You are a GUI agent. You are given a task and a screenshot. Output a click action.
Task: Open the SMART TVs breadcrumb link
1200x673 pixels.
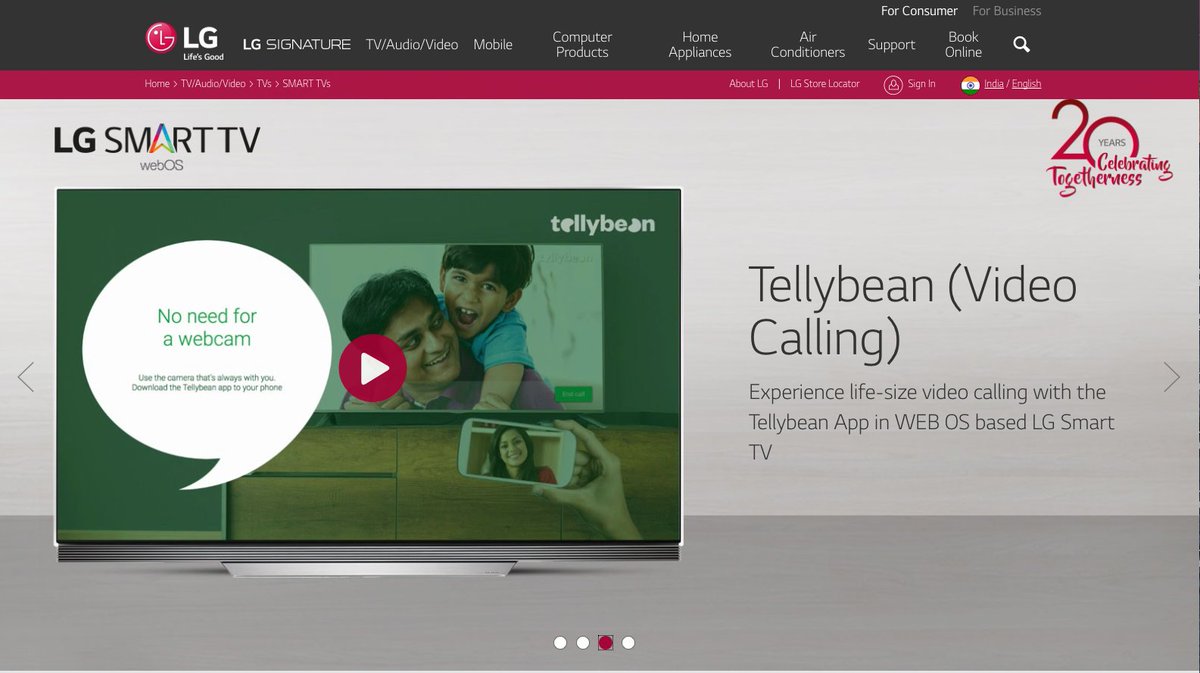point(306,84)
